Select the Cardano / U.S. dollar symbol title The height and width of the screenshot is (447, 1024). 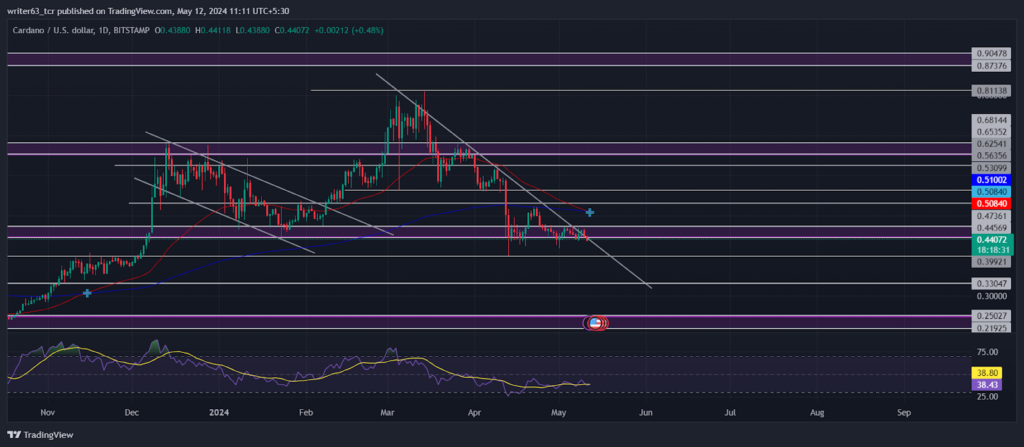[x=56, y=31]
